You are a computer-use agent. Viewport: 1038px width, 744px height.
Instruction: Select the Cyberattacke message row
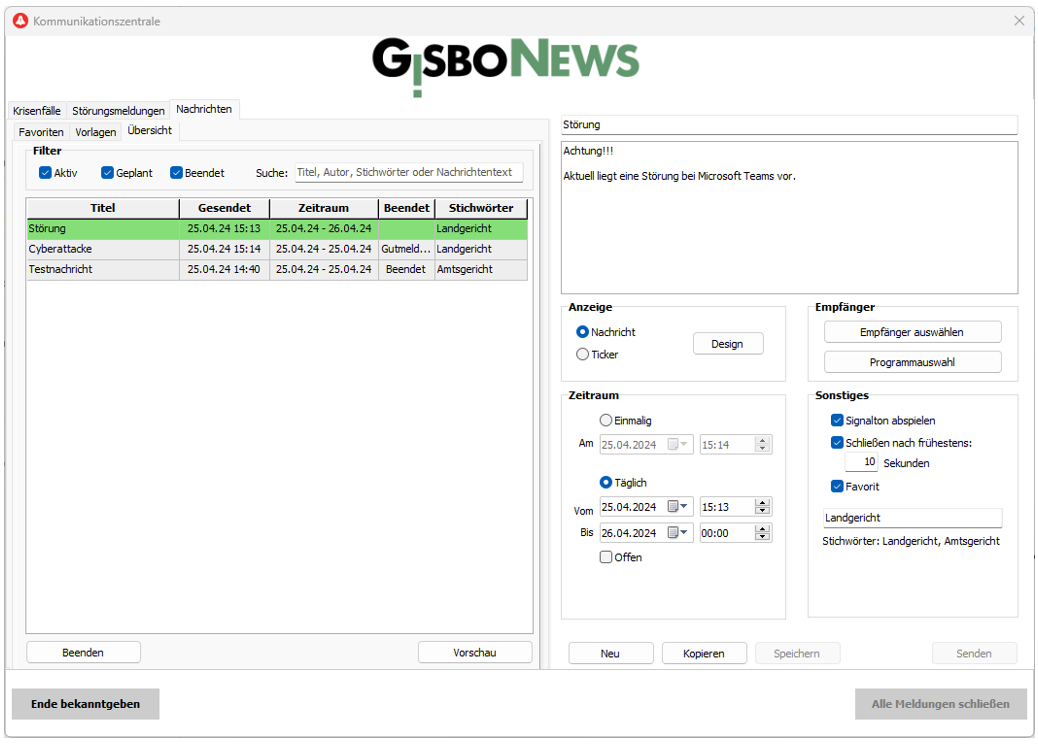tap(277, 249)
